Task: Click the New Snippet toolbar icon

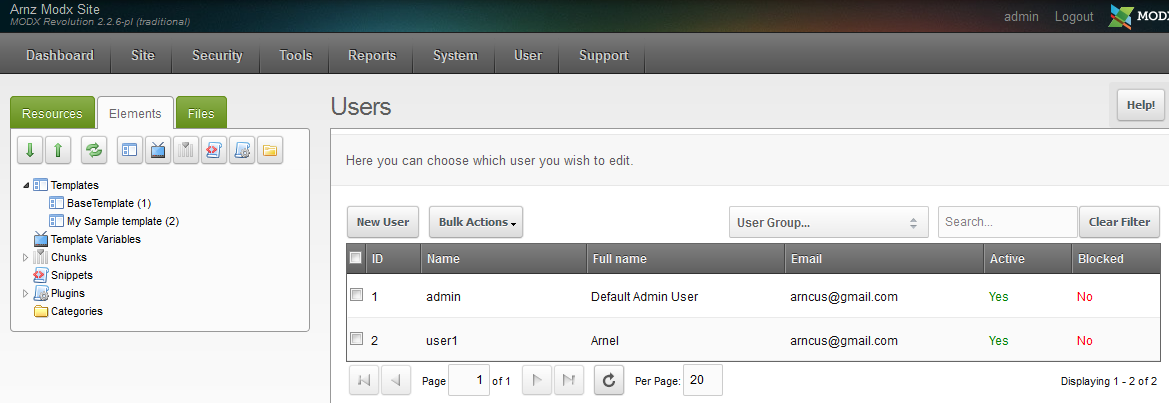Action: pos(214,151)
